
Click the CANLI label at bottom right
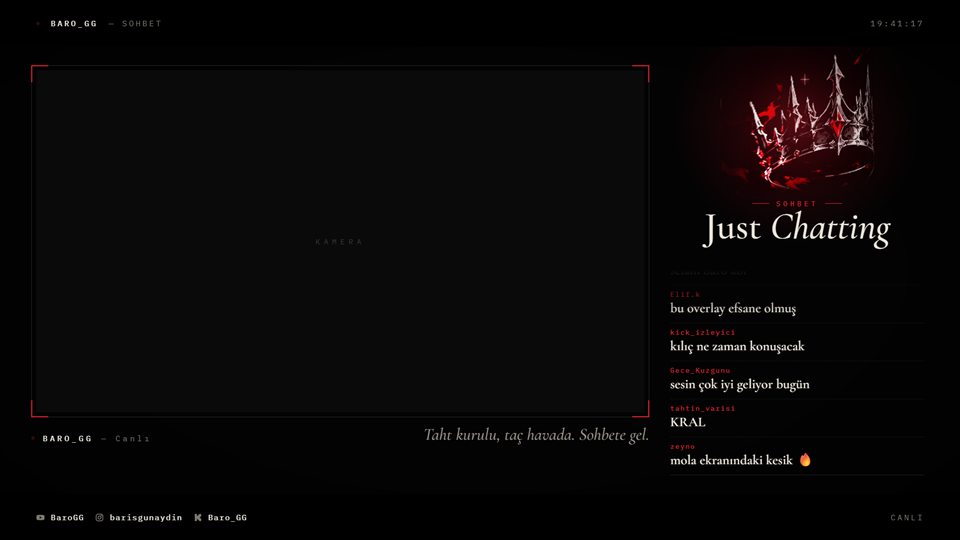click(x=907, y=517)
